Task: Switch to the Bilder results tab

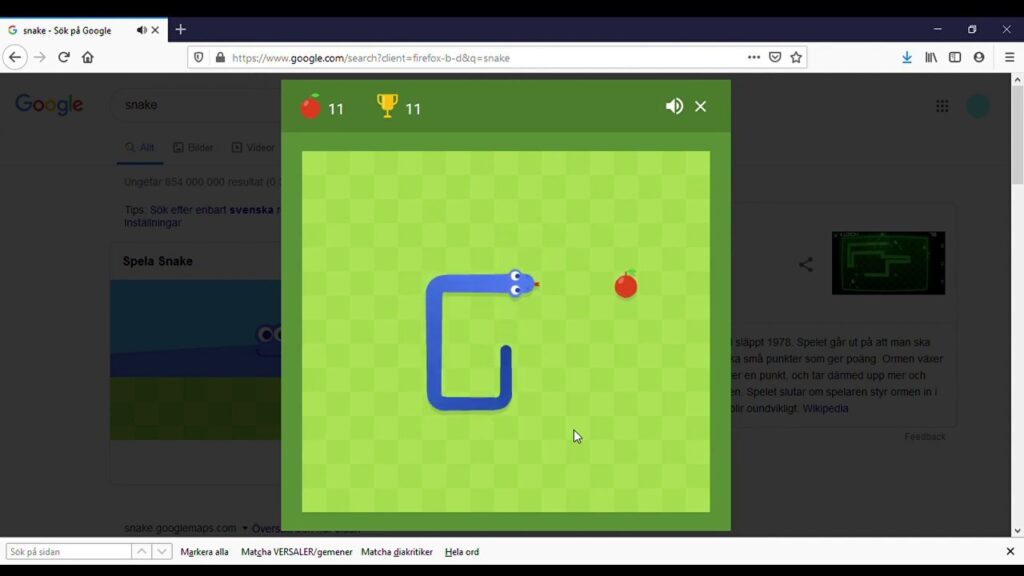Action: point(193,148)
